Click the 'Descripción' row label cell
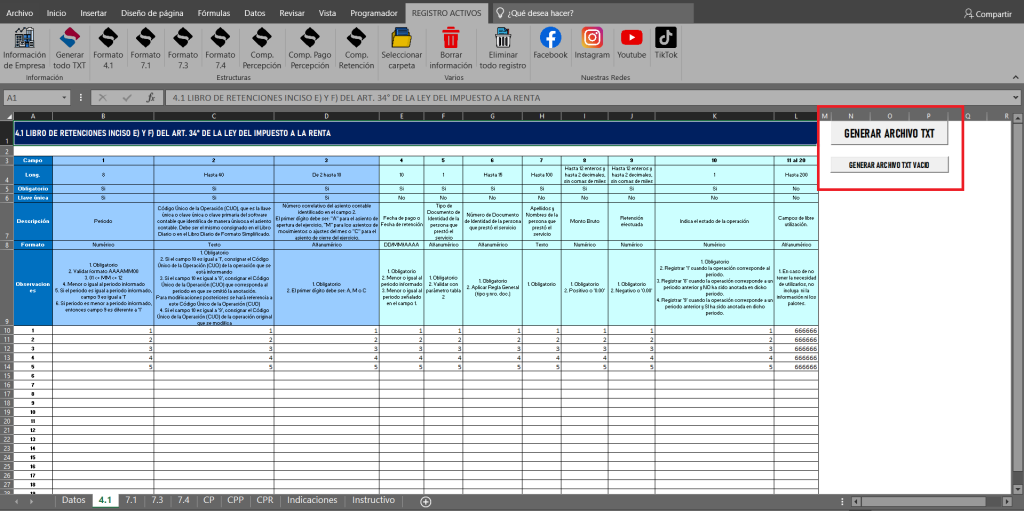 (33, 221)
